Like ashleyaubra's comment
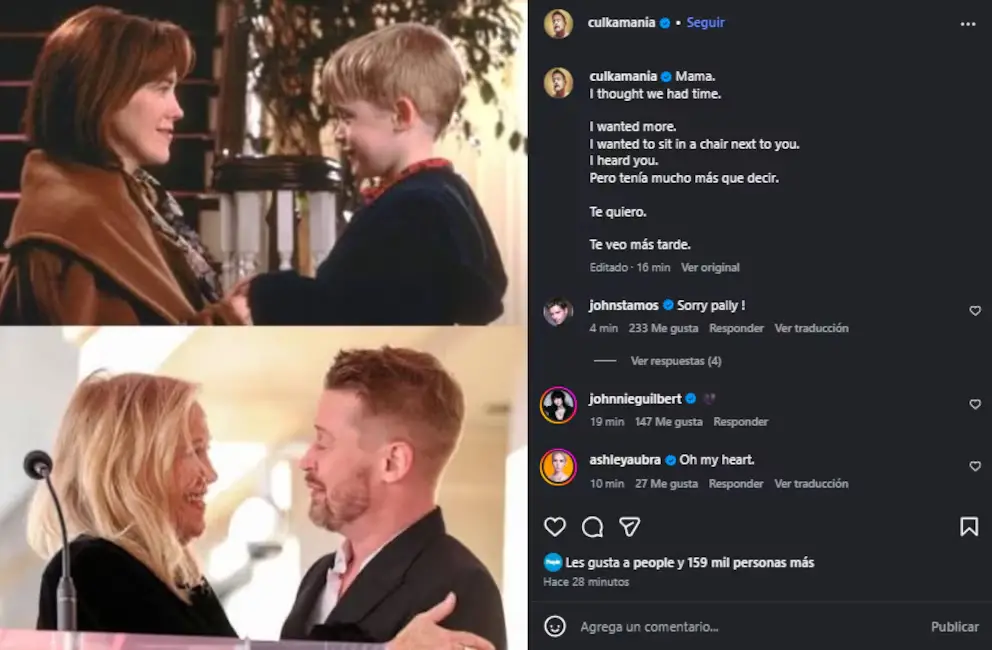The image size is (992, 650). point(975,466)
